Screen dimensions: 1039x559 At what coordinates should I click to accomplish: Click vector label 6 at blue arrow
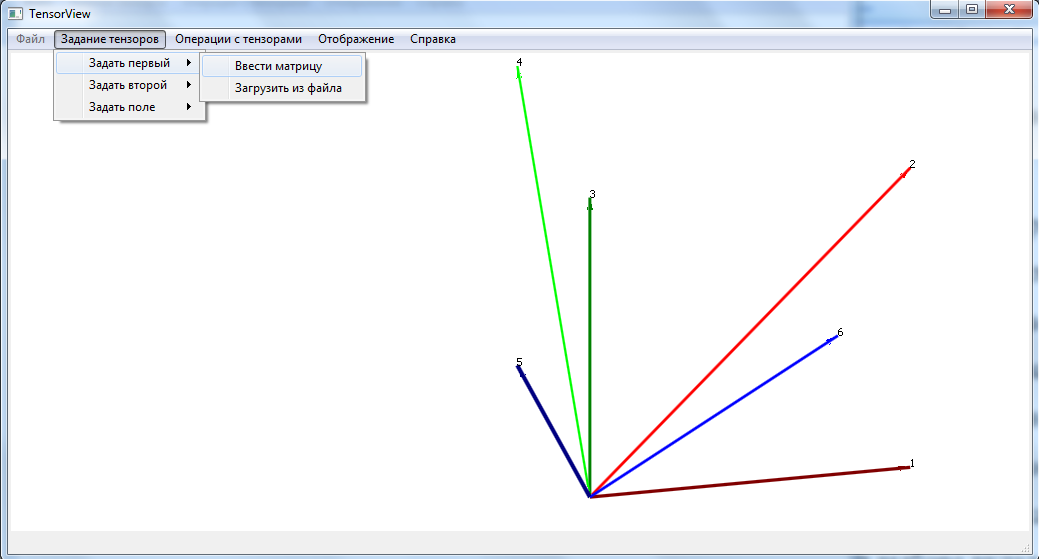click(840, 332)
